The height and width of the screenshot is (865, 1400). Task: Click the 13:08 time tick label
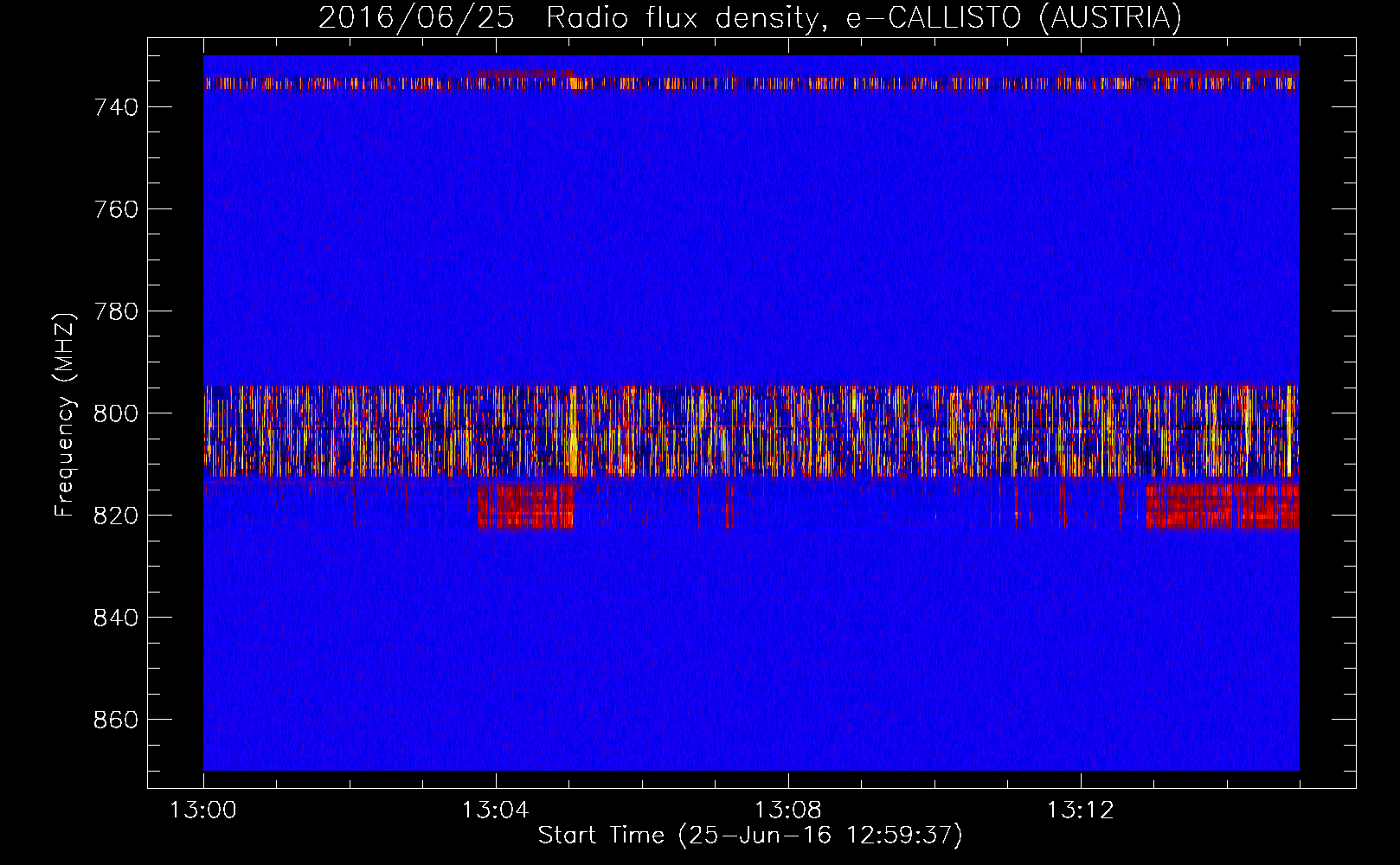tap(787, 811)
